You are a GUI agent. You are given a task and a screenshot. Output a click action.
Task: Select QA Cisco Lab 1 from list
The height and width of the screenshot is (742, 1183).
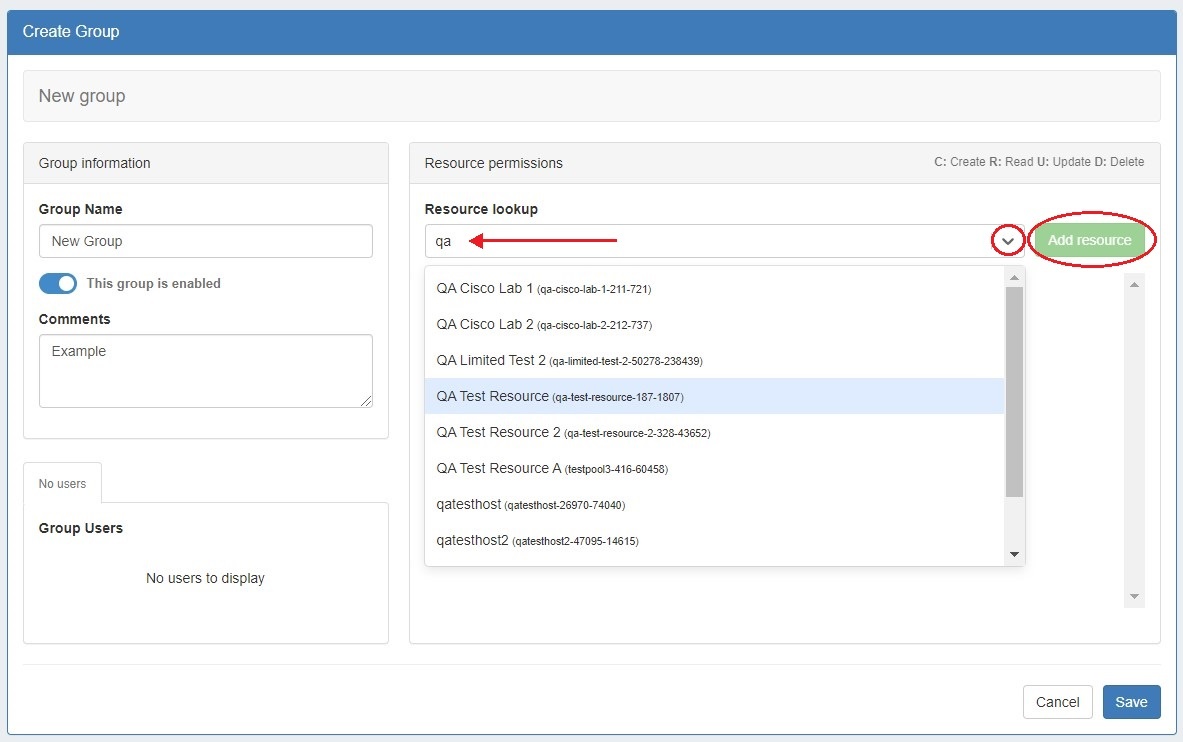click(x=543, y=289)
